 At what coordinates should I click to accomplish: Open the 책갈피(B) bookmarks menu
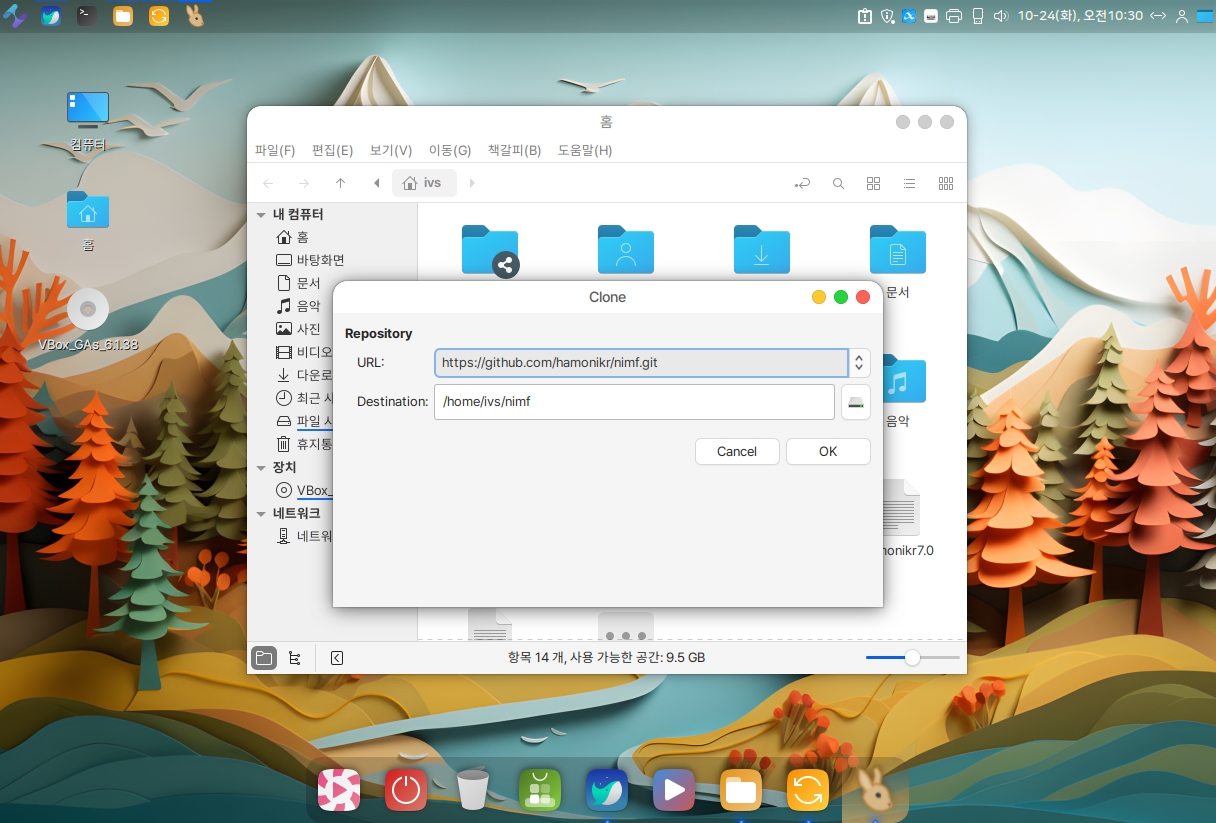(514, 151)
